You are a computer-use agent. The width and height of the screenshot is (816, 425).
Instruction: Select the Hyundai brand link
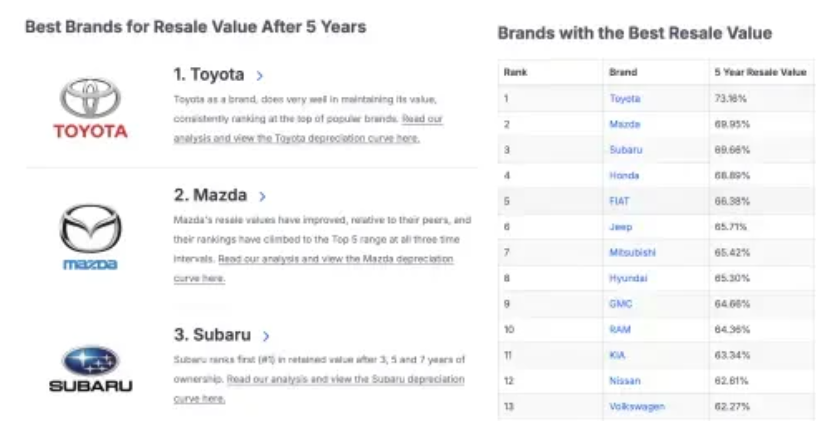(628, 278)
